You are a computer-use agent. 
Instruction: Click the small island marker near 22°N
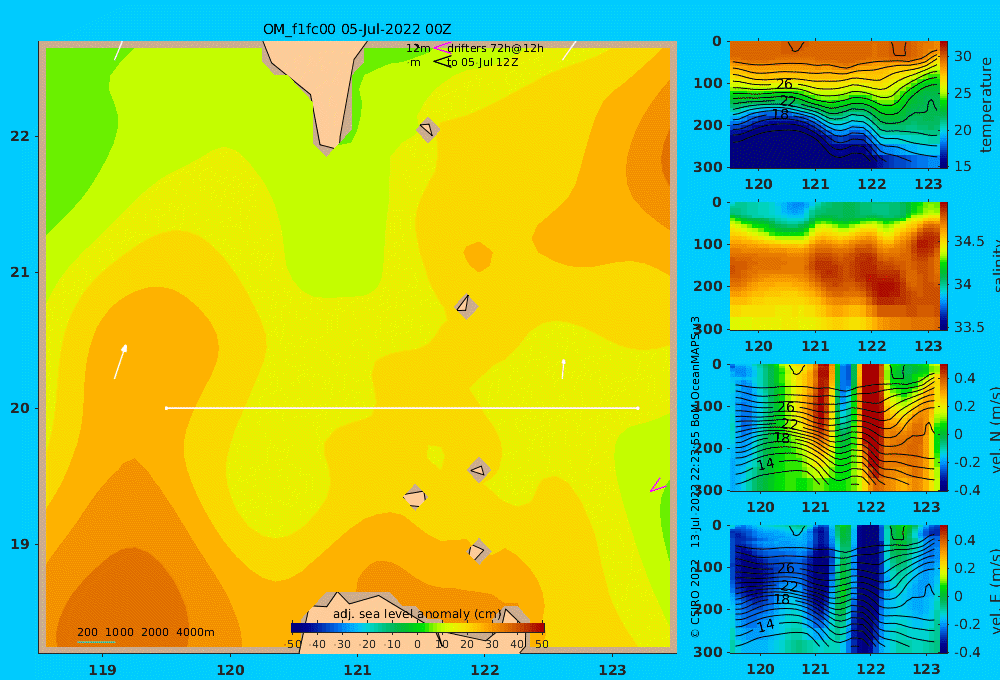[x=427, y=129]
